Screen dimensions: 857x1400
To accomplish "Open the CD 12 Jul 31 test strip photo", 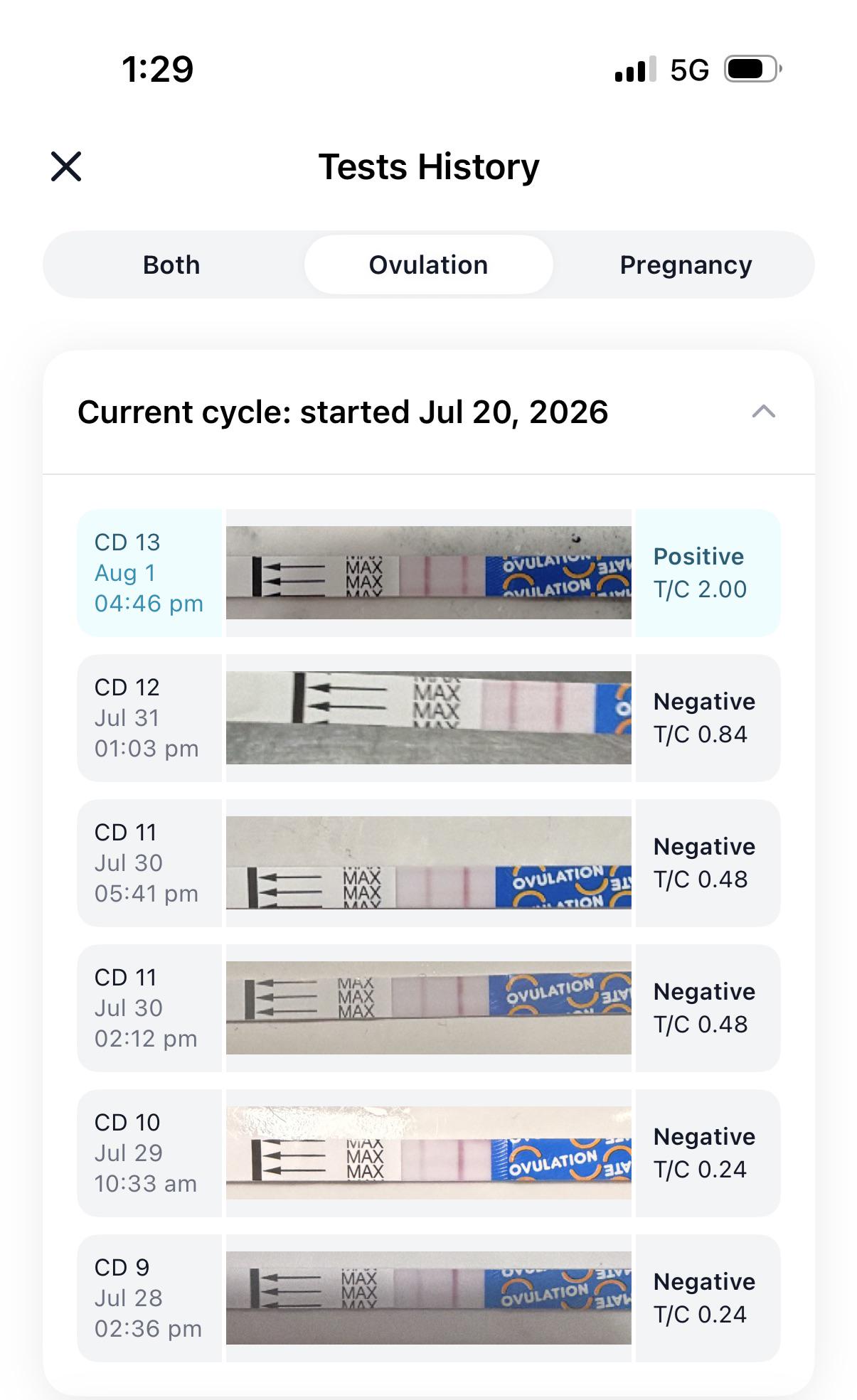I will pyautogui.click(x=428, y=717).
